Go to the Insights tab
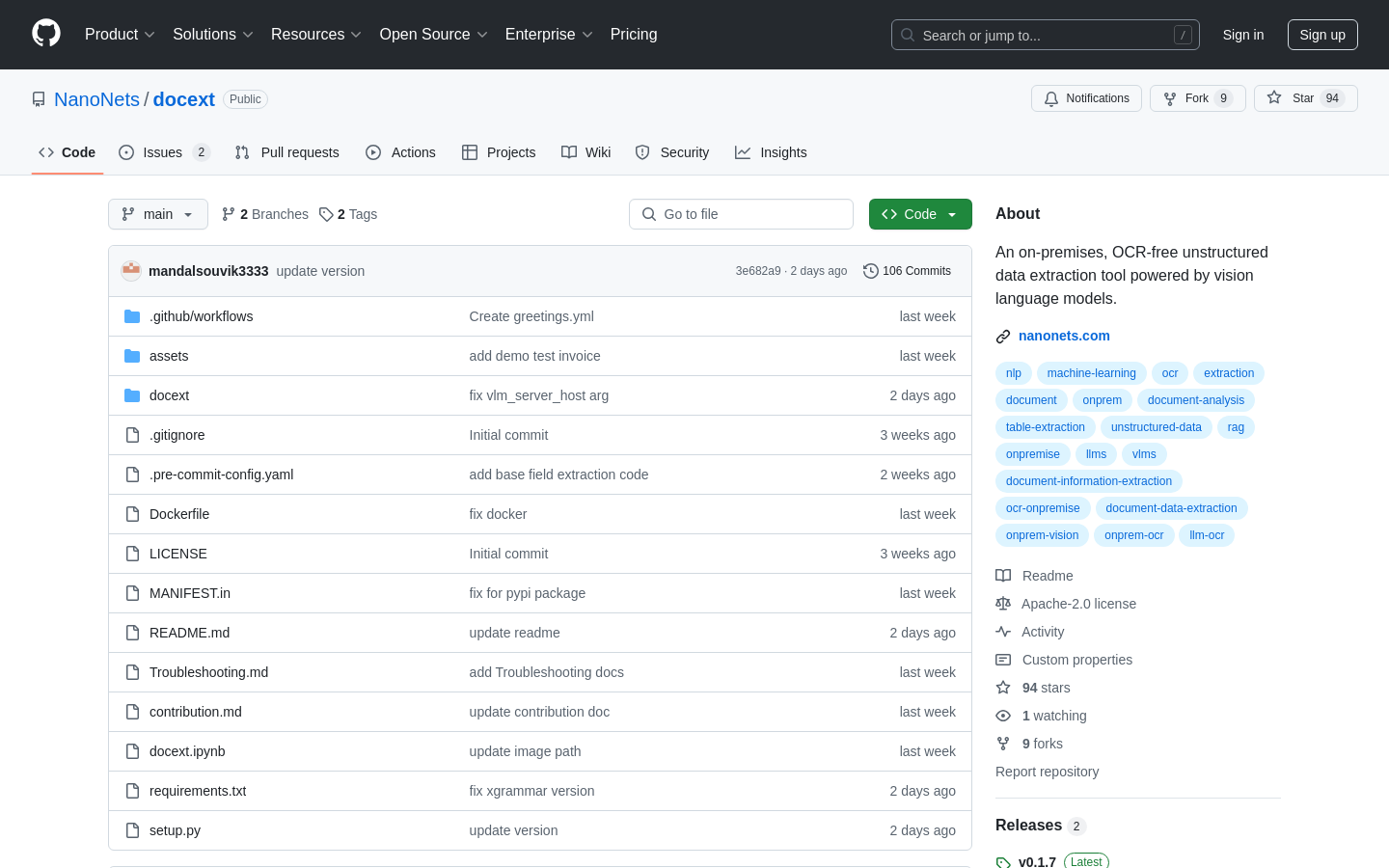1389x868 pixels. point(771,152)
